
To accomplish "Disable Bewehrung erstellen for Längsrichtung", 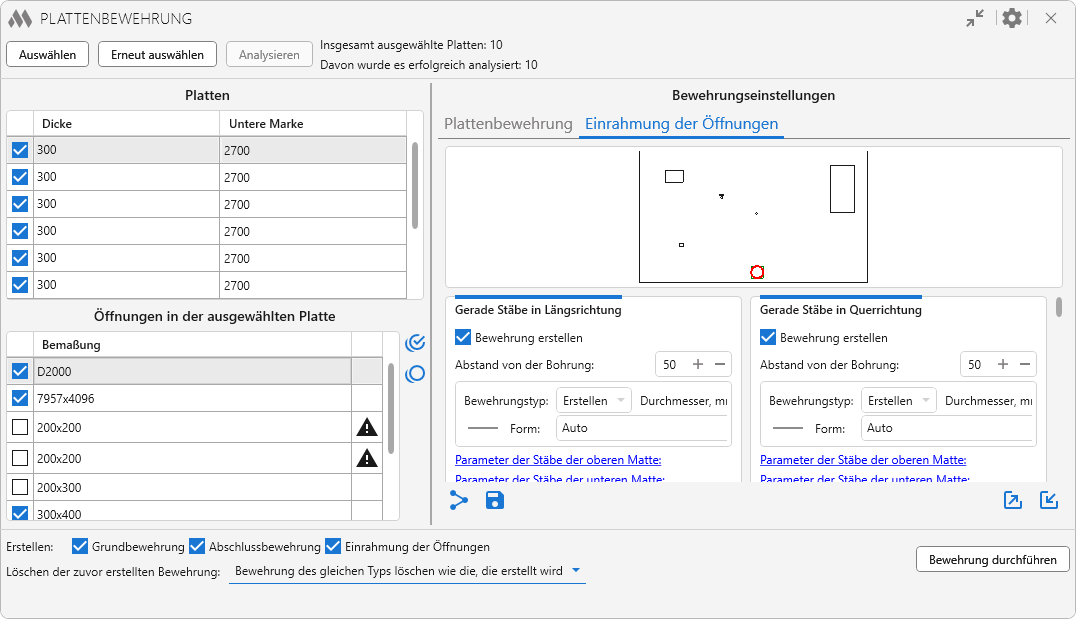I will [464, 338].
